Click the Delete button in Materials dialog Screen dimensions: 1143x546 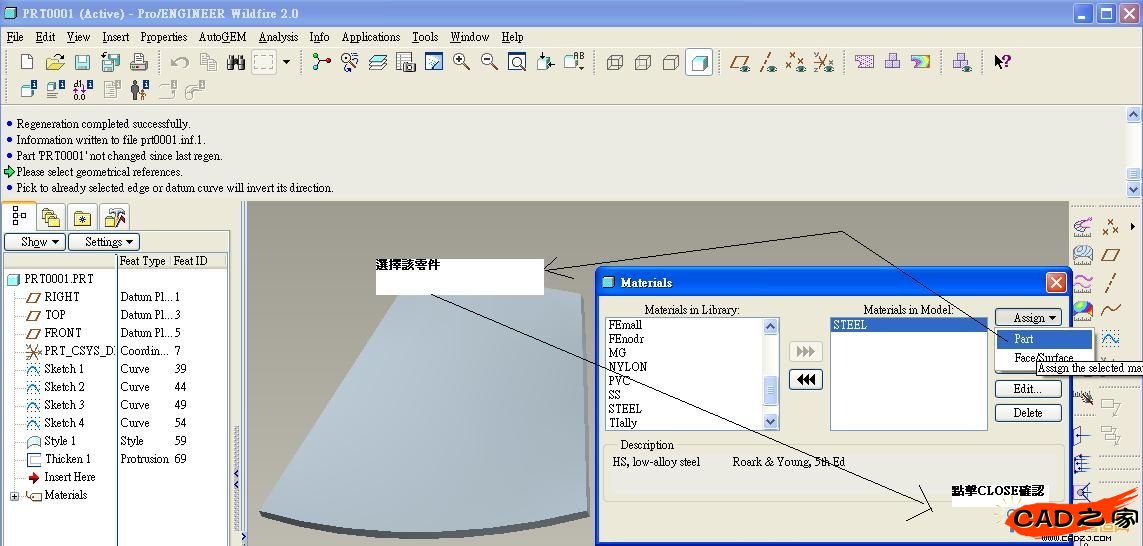pyautogui.click(x=1027, y=413)
